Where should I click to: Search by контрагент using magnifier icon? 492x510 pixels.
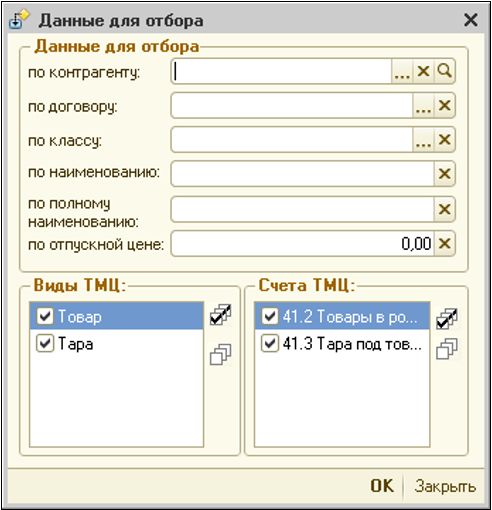[444, 71]
